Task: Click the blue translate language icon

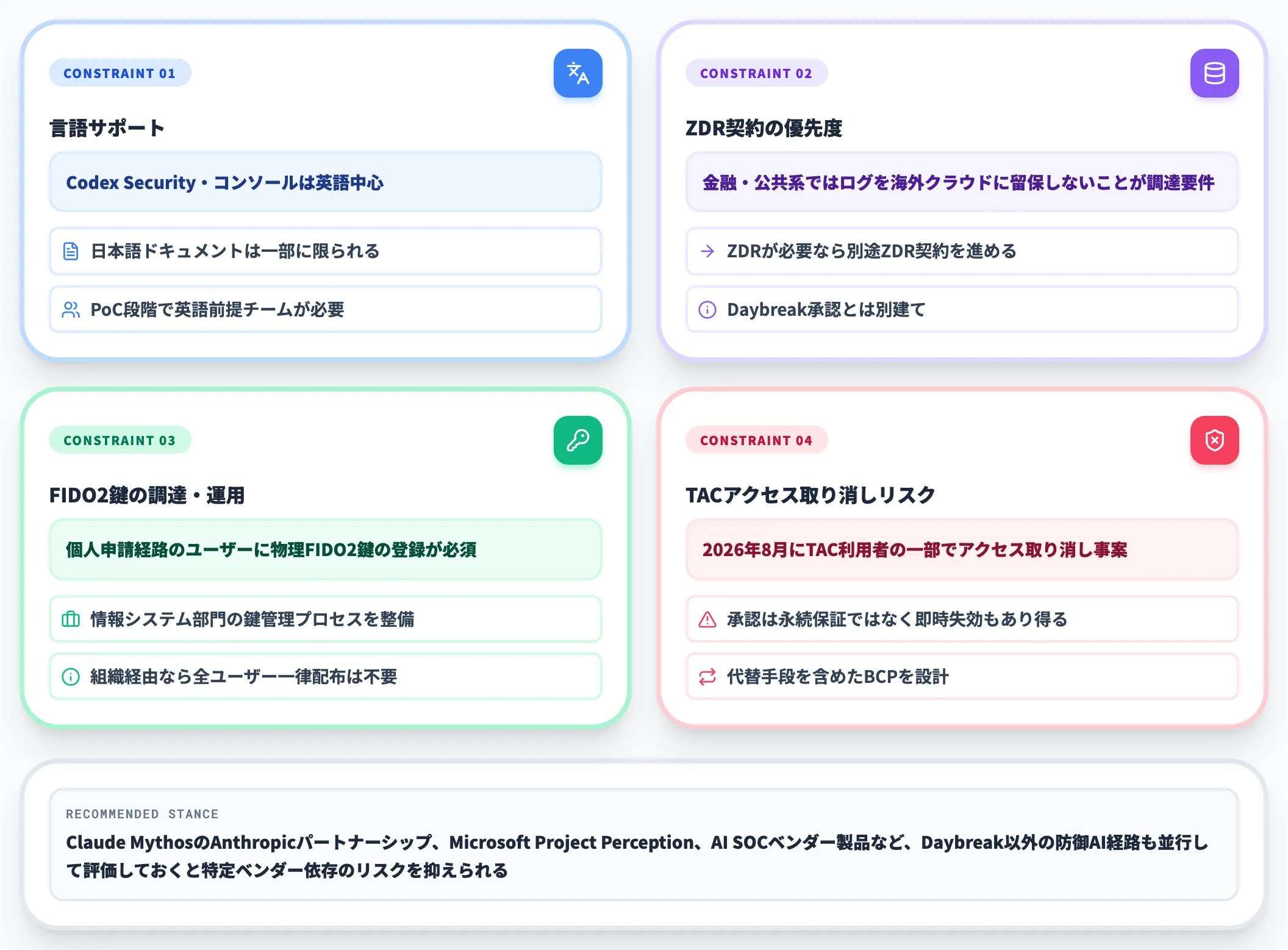Action: pyautogui.click(x=578, y=73)
